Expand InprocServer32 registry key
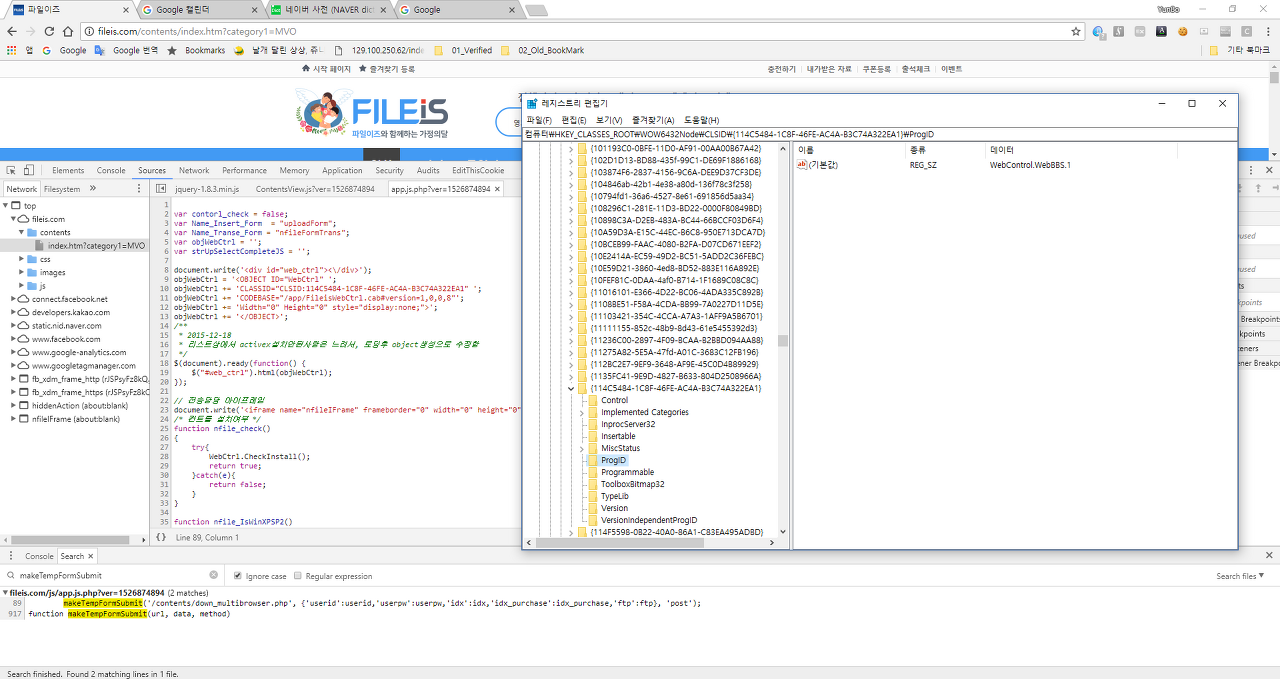 (x=583, y=424)
